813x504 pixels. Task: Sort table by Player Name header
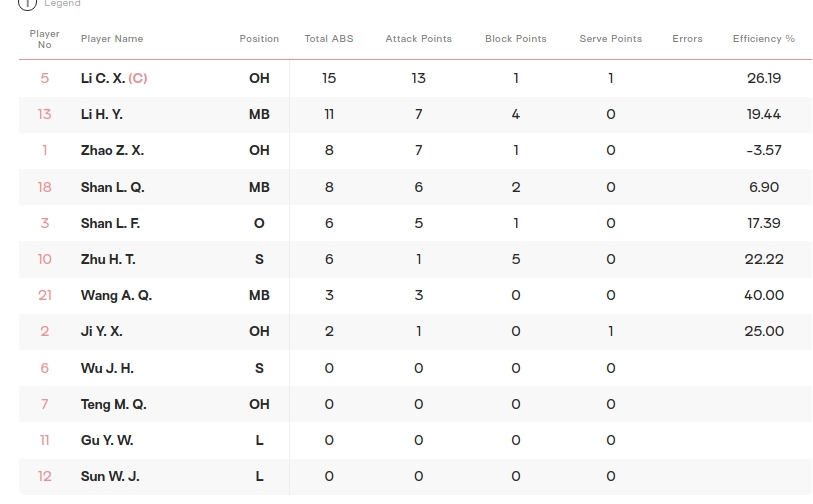[112, 39]
